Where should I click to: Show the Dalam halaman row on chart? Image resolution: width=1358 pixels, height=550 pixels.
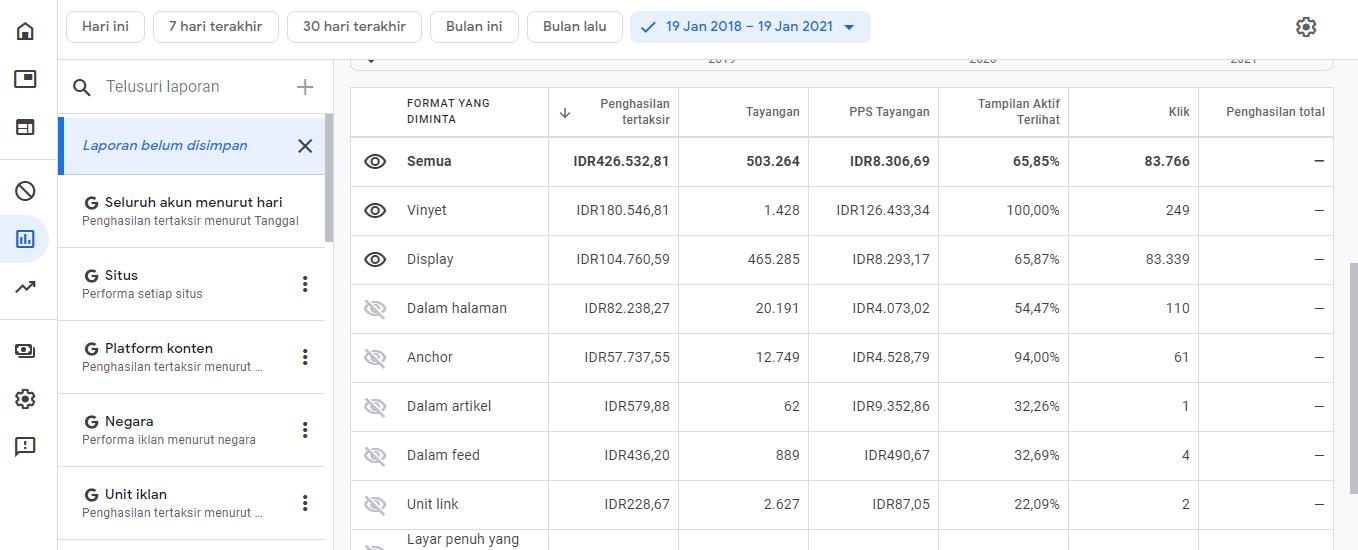point(375,309)
